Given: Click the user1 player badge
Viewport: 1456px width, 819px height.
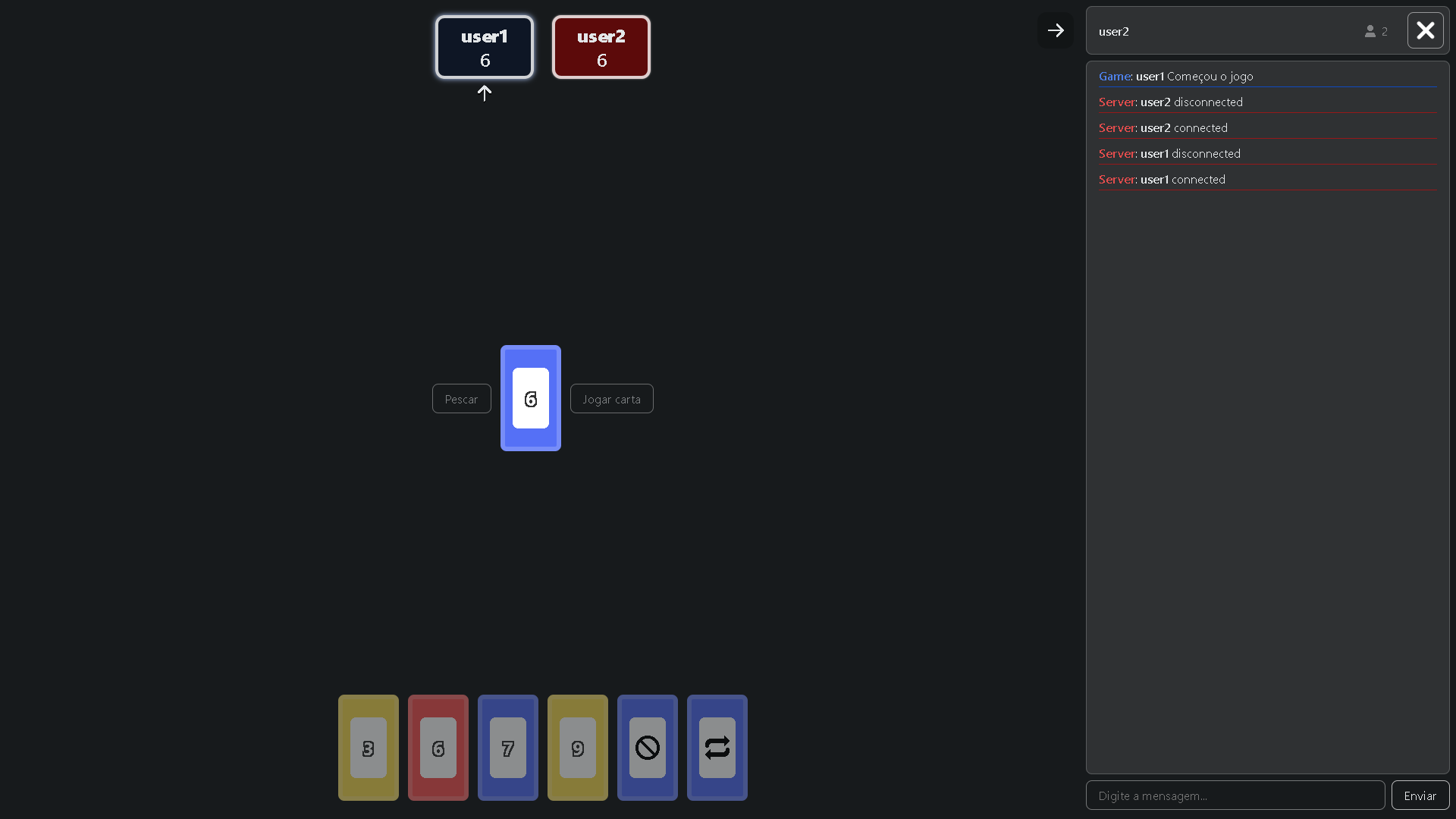Looking at the screenshot, I should [485, 47].
